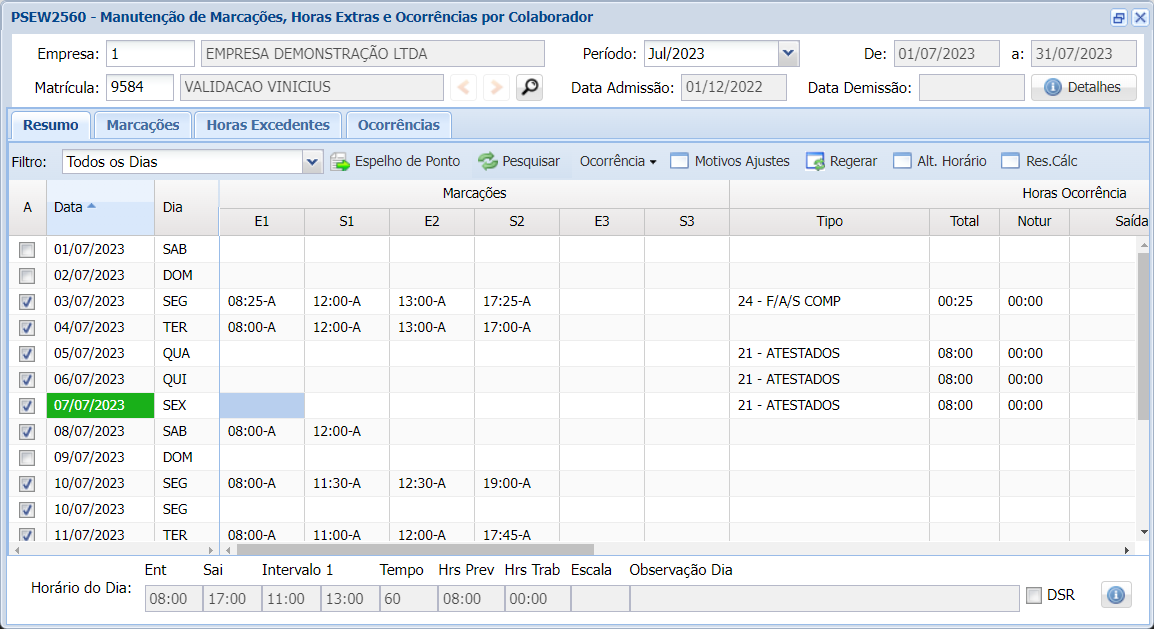This screenshot has width=1154, height=629.
Task: Expand the Período dropdown
Action: 788,54
